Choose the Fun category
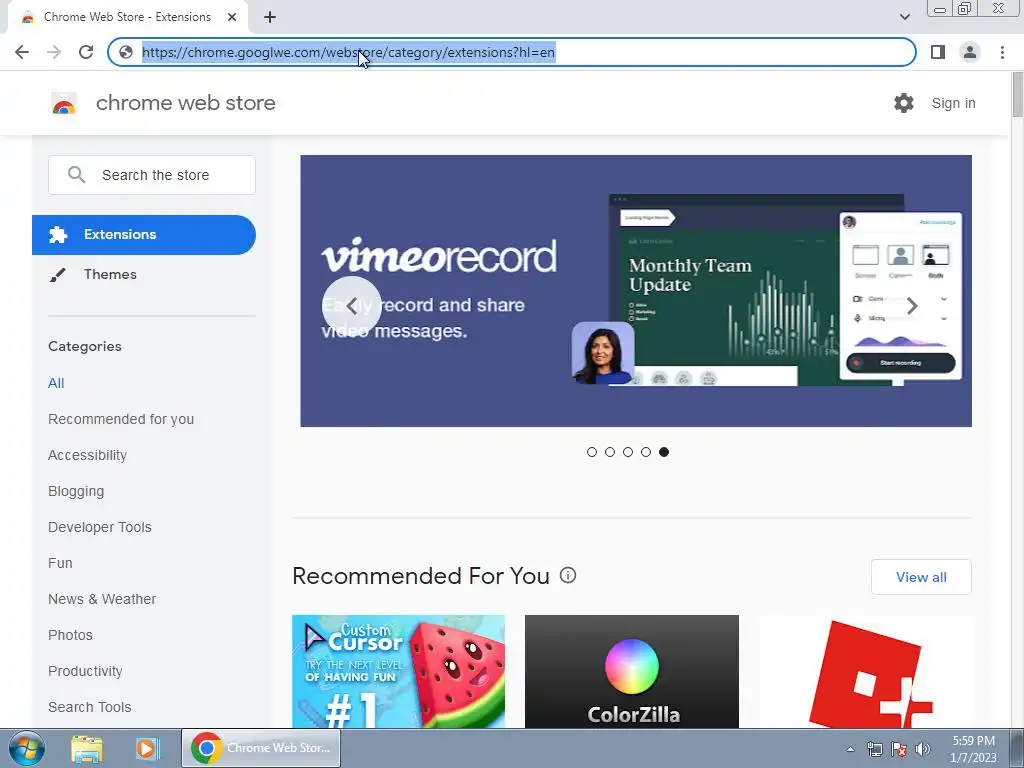Viewport: 1024px width, 768px height. [60, 563]
